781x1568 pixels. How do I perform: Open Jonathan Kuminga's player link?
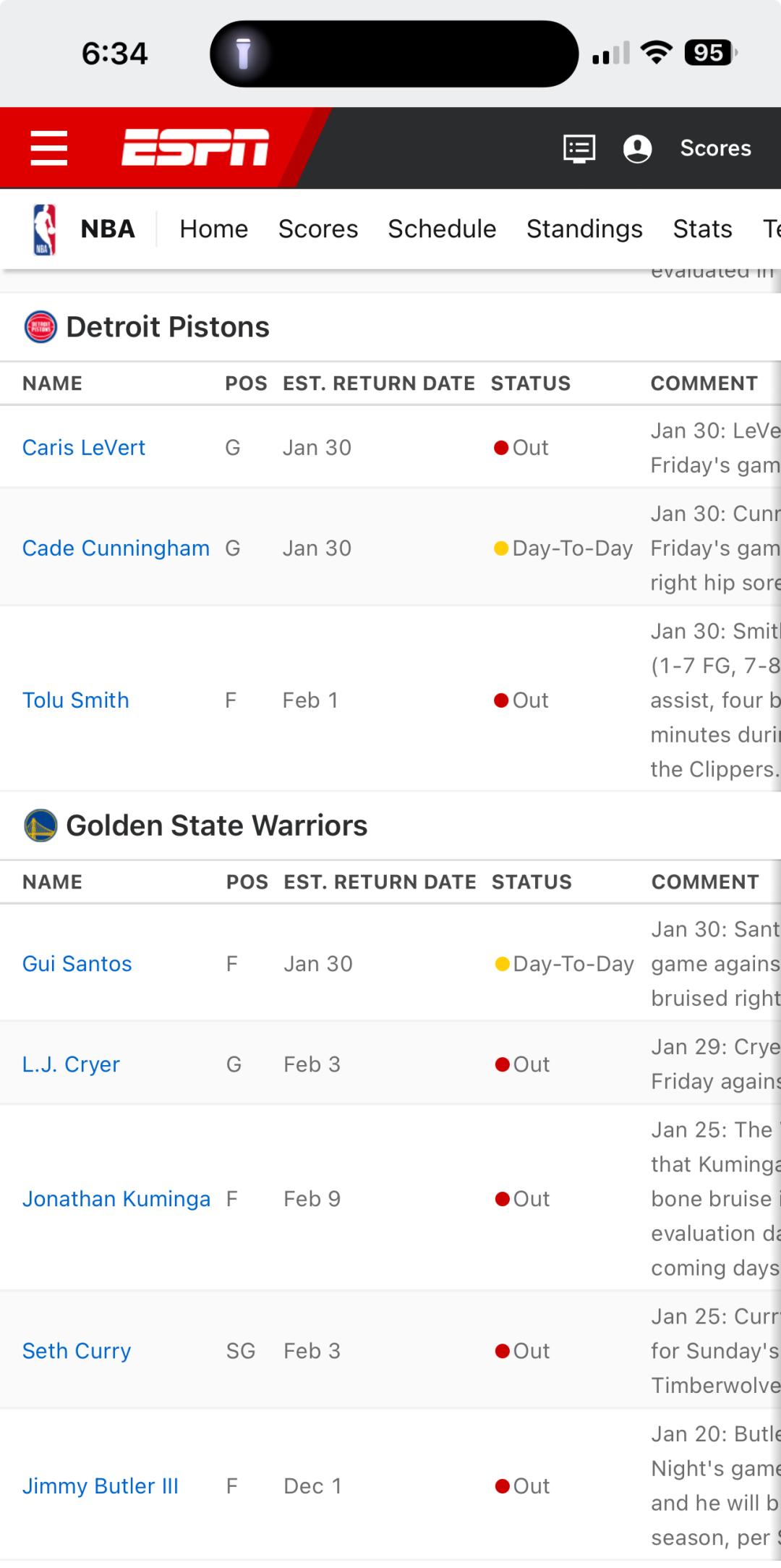(x=116, y=1199)
